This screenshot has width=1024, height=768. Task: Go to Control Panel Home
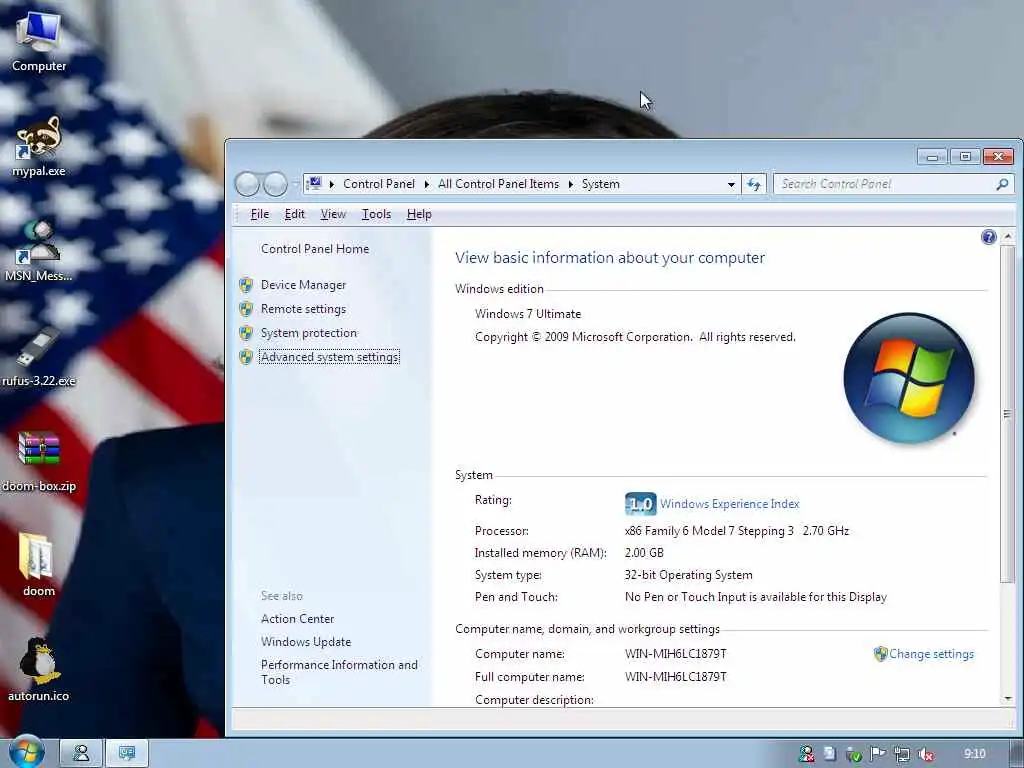pyautogui.click(x=315, y=249)
